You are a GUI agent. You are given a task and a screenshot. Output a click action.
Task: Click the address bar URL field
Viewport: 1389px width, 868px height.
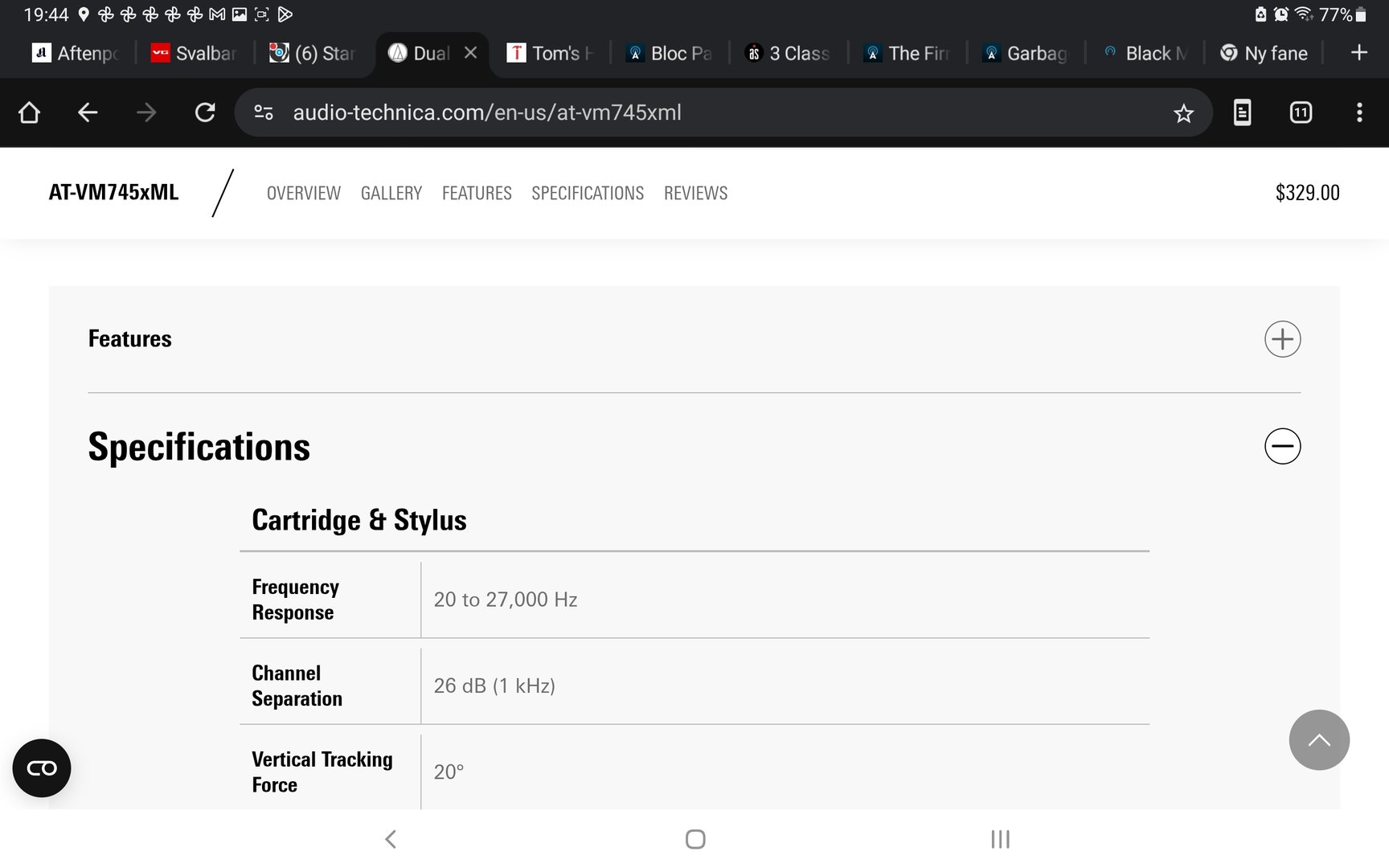click(x=723, y=113)
